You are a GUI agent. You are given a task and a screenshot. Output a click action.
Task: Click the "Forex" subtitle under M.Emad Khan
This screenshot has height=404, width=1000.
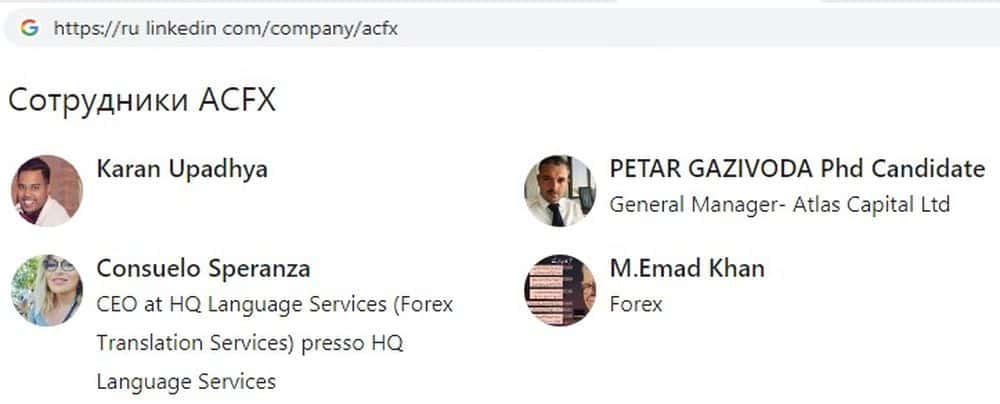(x=635, y=304)
